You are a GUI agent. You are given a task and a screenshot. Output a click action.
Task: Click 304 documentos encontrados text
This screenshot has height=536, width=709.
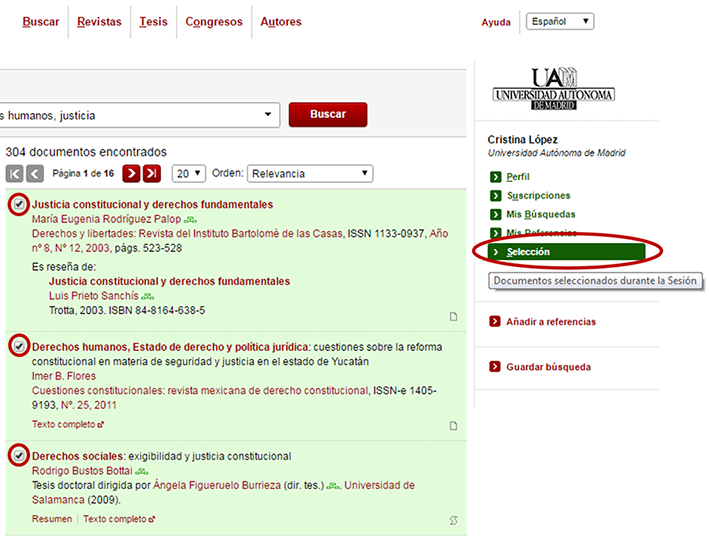click(x=86, y=152)
